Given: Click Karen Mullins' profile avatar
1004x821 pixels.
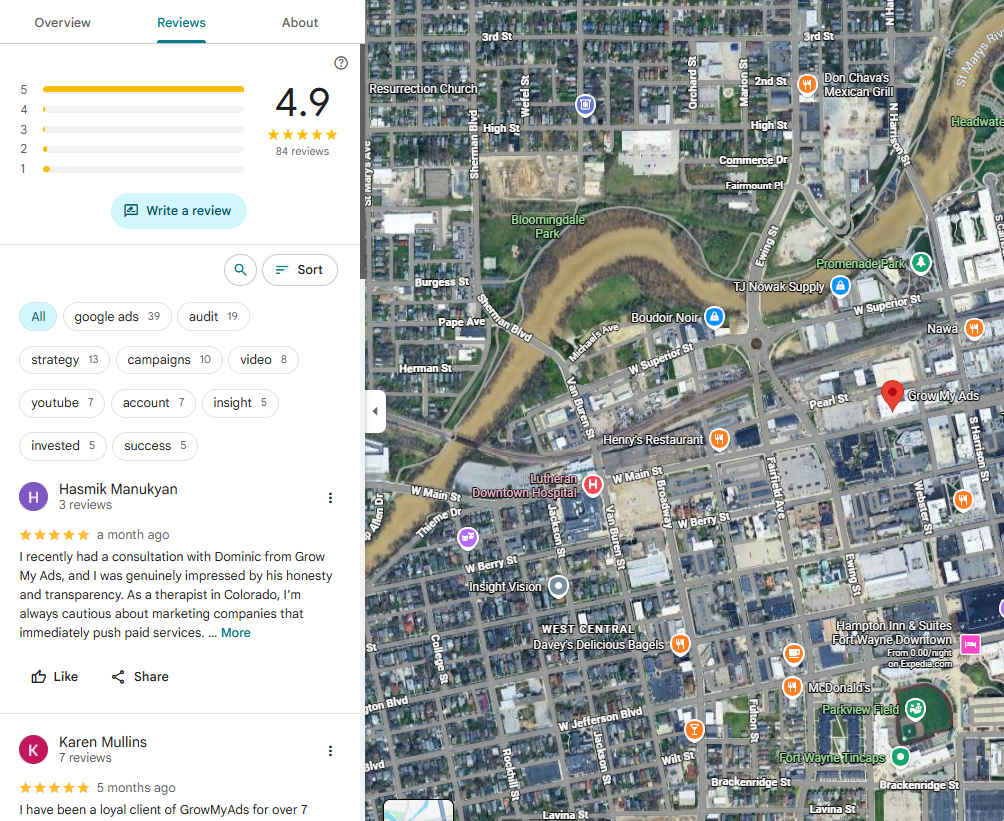Looking at the screenshot, I should tap(33, 749).
